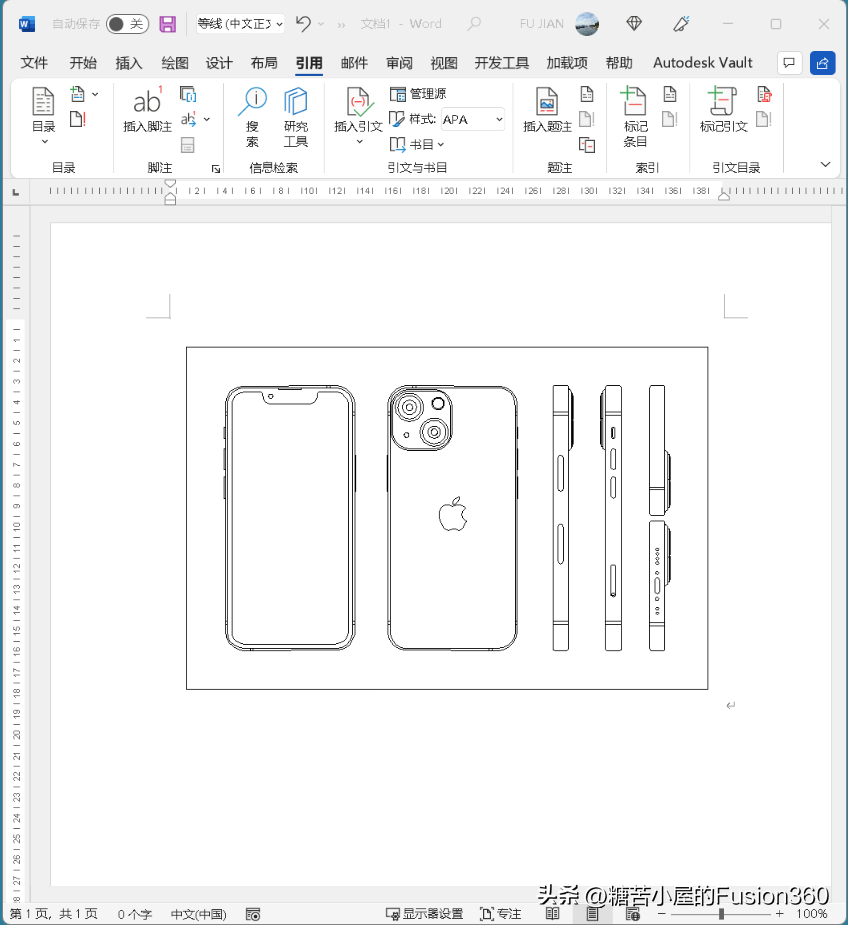Screen dimensions: 848x925
Task: Click Insert Table of Authorities icon
Action: pyautogui.click(x=764, y=94)
